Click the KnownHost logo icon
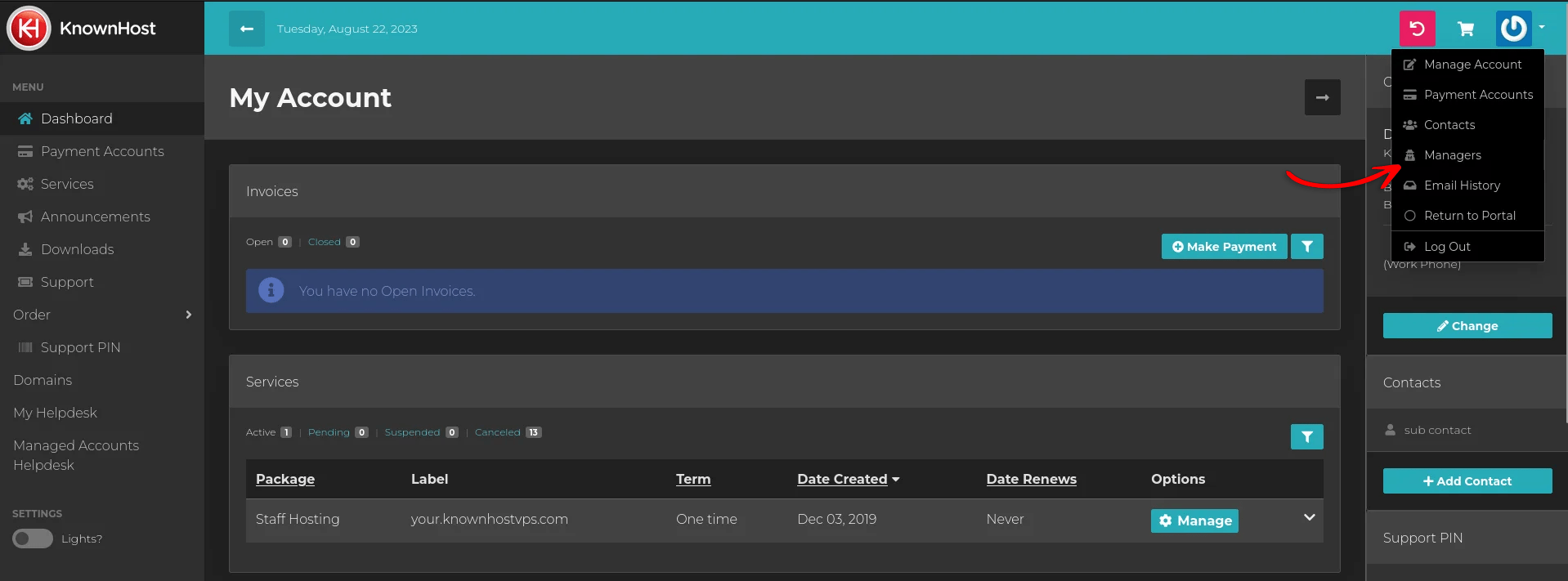 click(29, 29)
